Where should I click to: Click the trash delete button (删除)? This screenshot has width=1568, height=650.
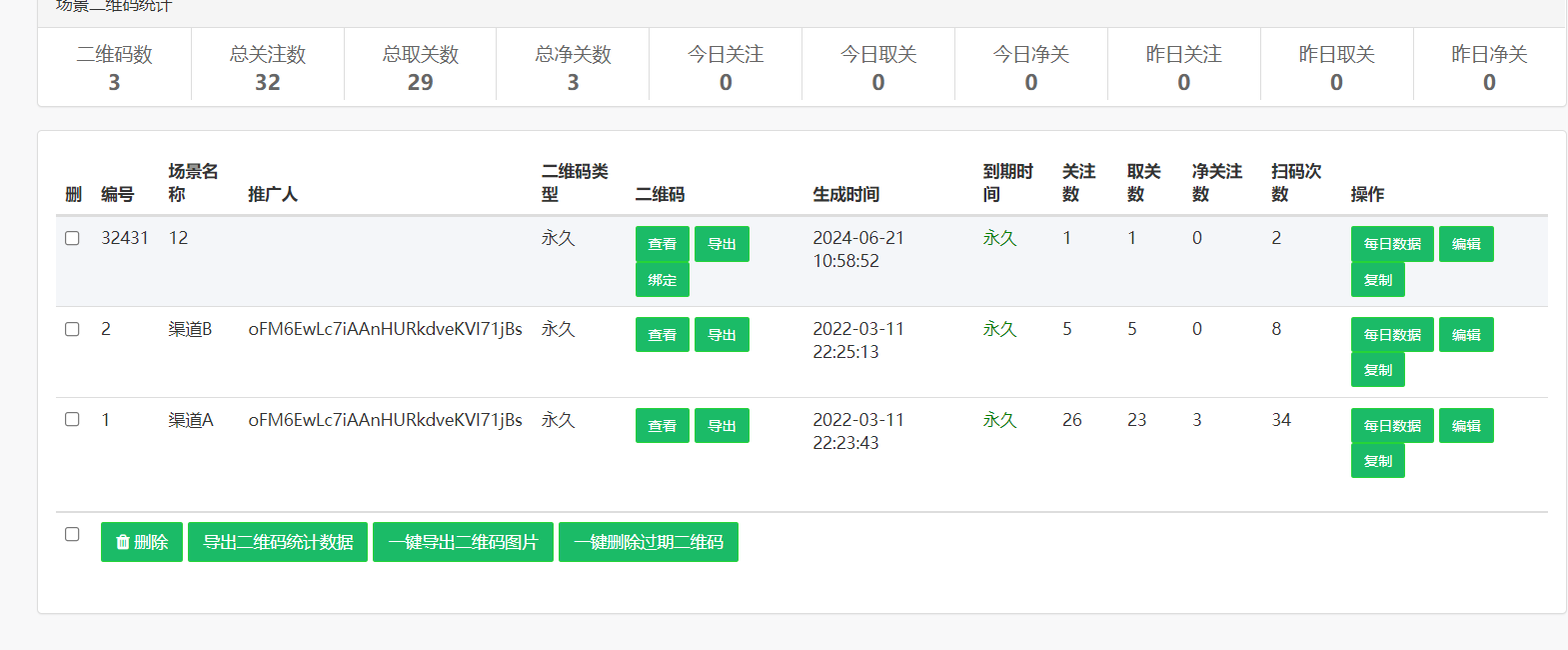click(141, 542)
